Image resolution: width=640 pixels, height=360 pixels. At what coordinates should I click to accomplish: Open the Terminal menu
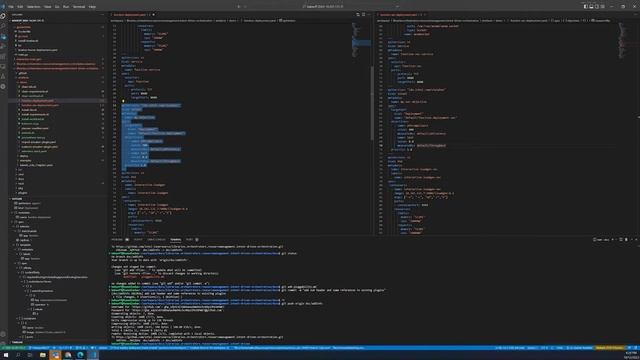pyautogui.click(x=79, y=7)
